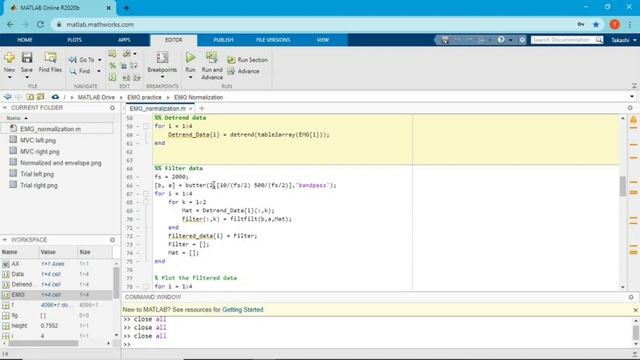
Task: Click the Getting Started link
Action: click(242, 310)
